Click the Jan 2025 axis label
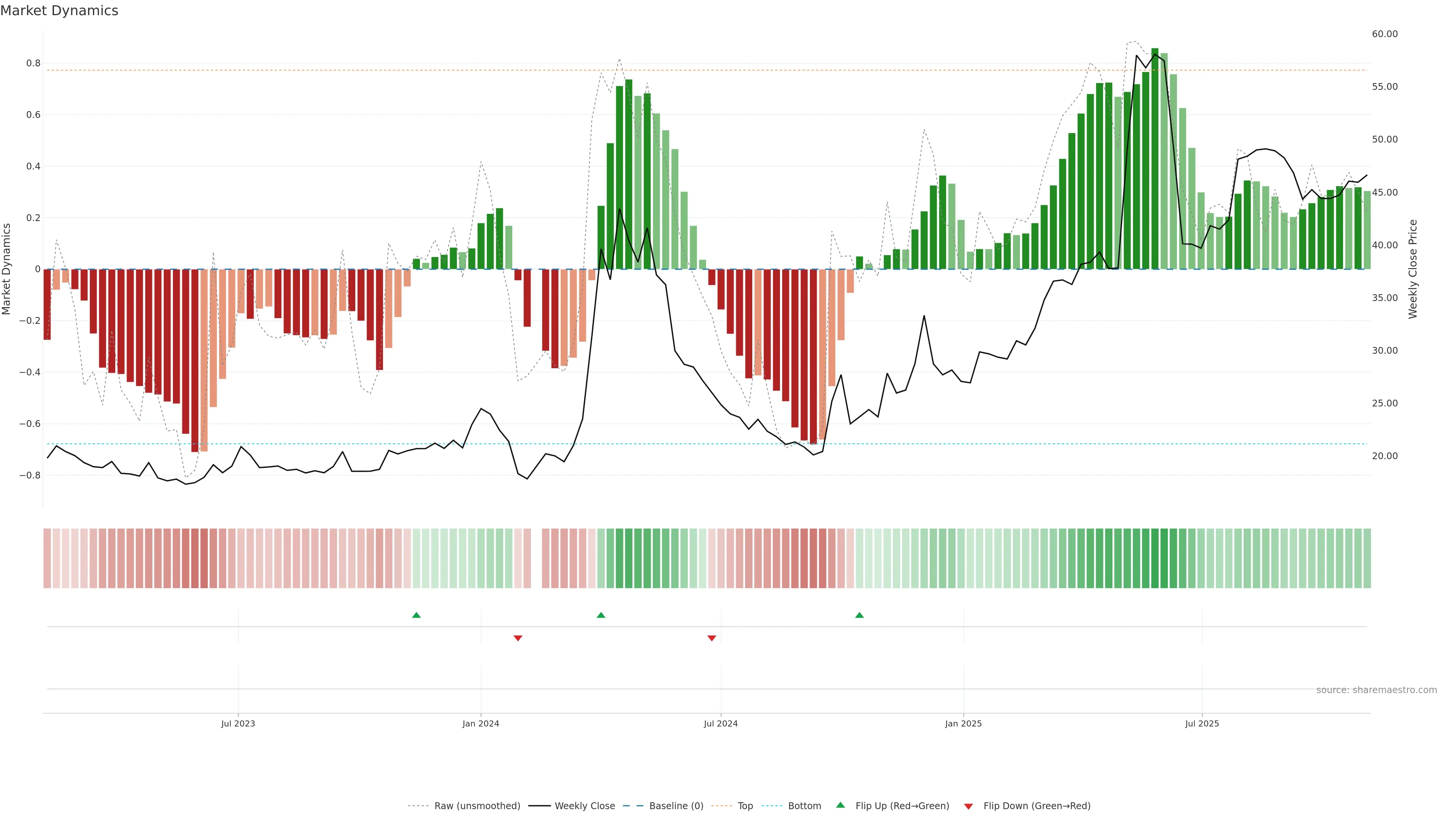 click(x=963, y=723)
